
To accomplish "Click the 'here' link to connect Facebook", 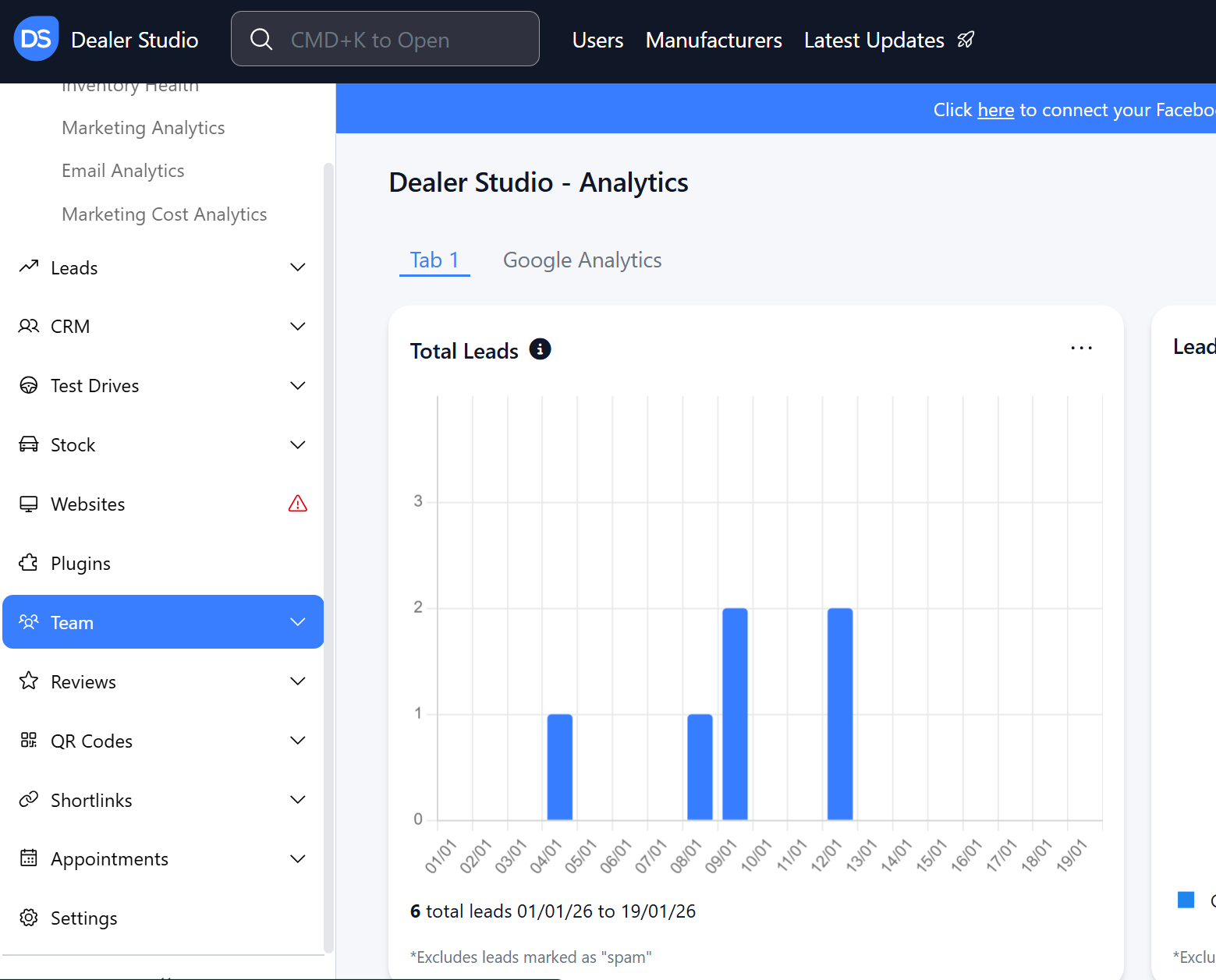I will [995, 110].
